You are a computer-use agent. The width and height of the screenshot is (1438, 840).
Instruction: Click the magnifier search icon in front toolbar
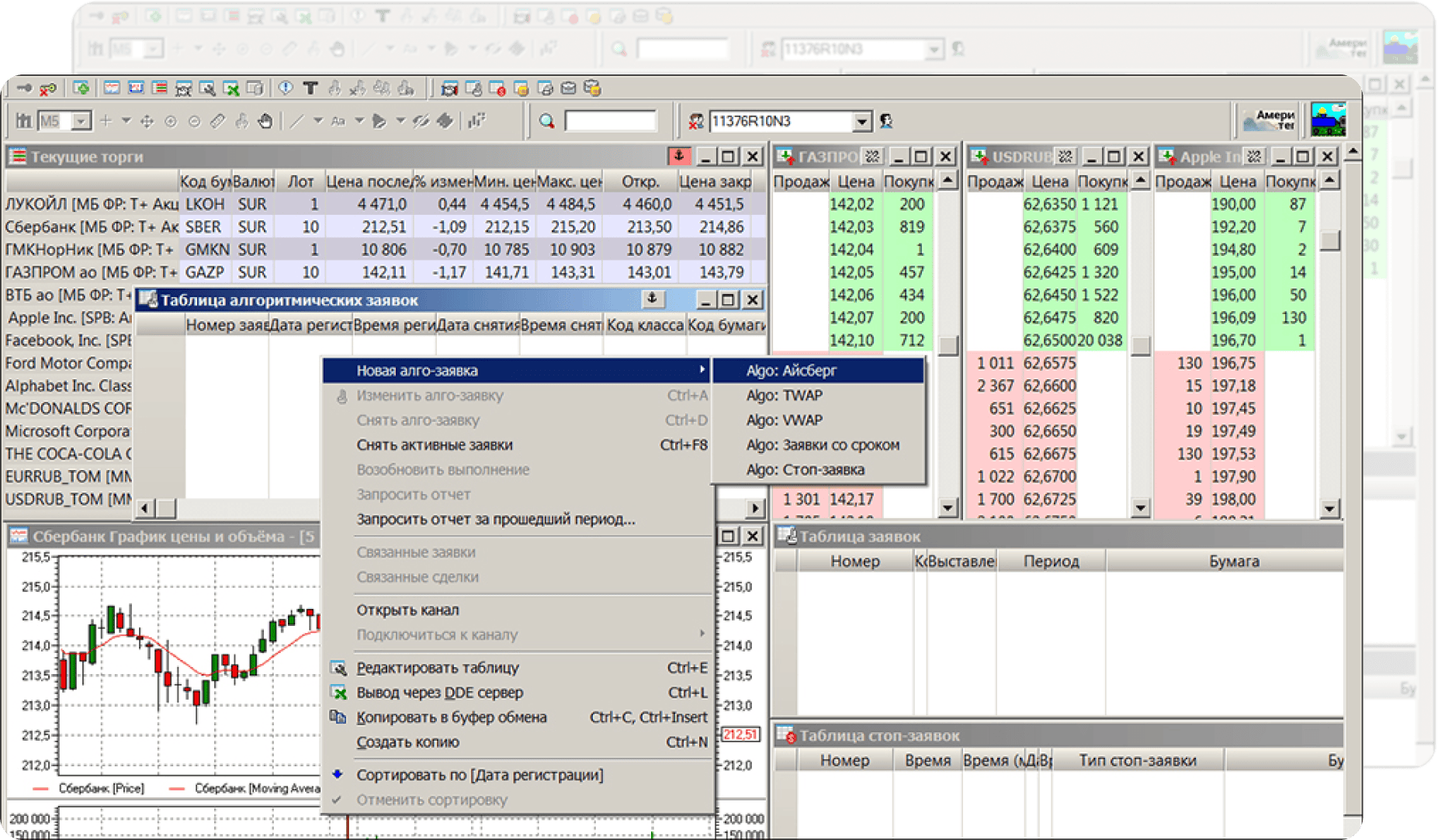[x=547, y=121]
